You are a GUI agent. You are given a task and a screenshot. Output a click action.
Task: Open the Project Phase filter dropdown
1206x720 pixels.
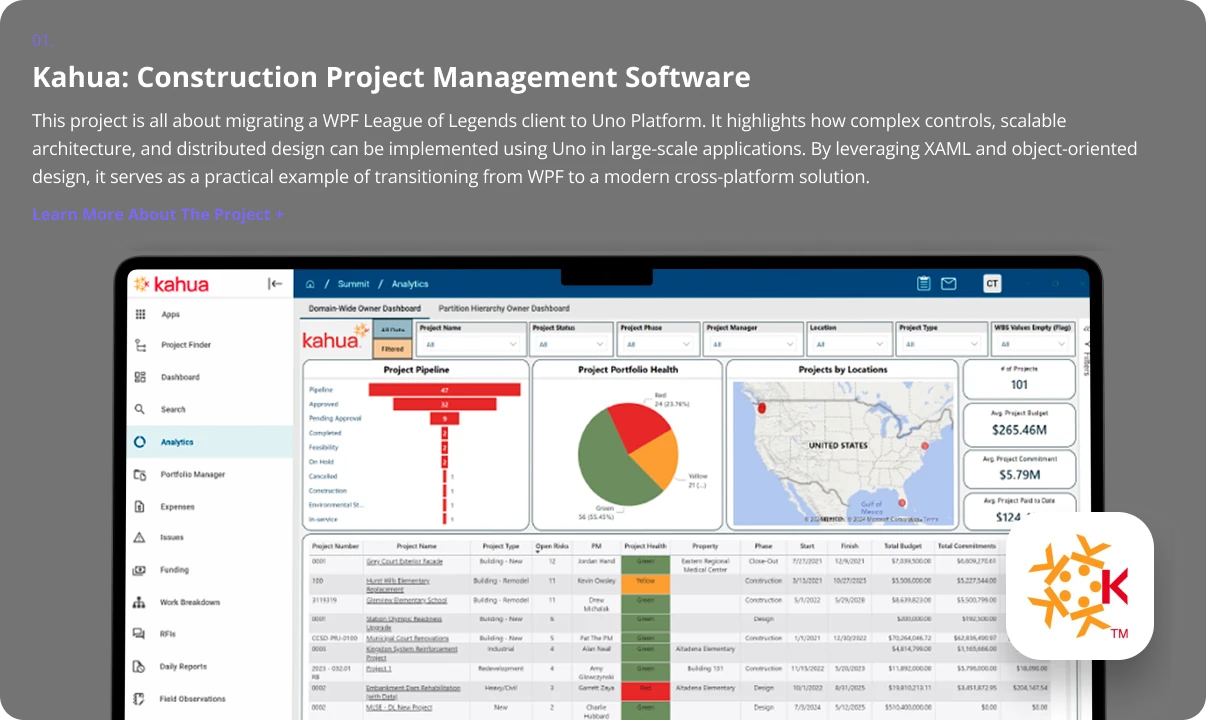[658, 344]
